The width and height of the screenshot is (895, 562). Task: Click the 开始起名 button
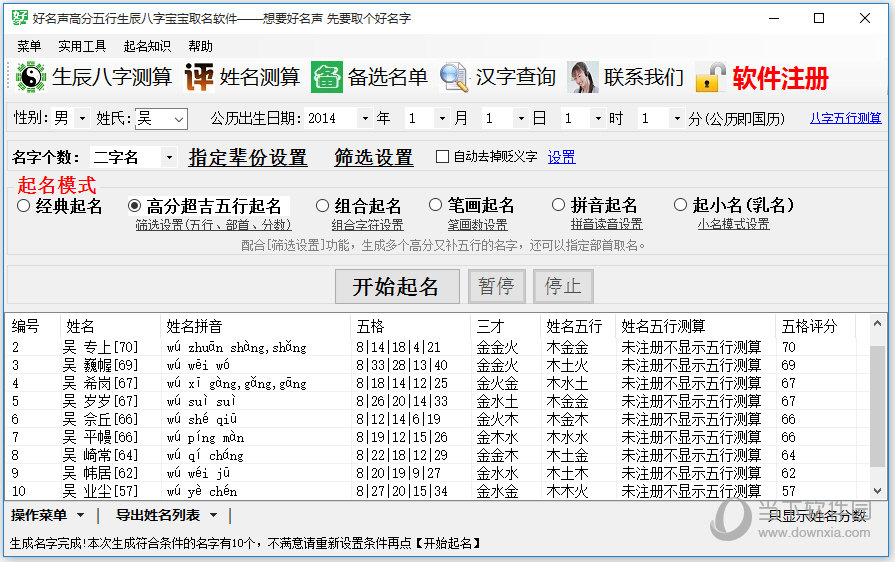[397, 286]
